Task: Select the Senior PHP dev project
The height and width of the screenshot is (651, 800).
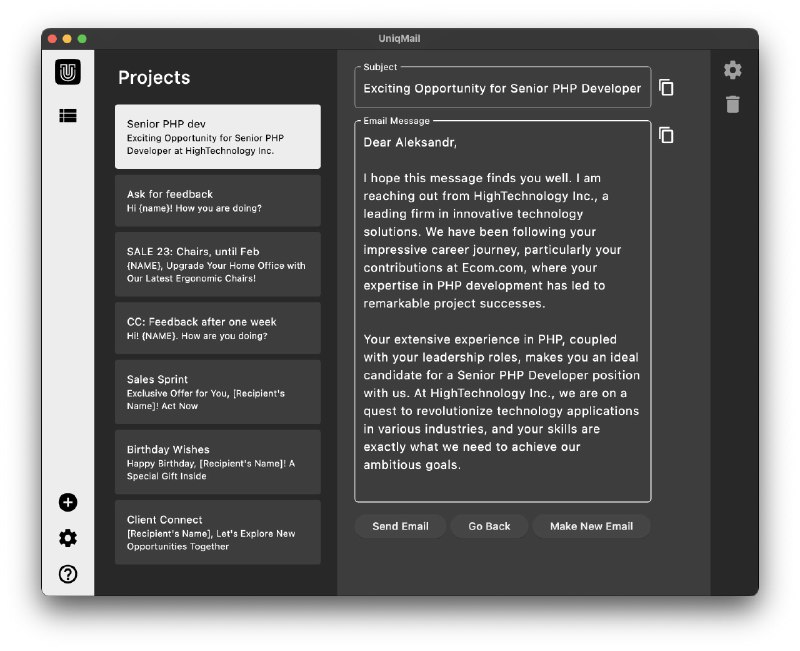Action: (x=218, y=137)
